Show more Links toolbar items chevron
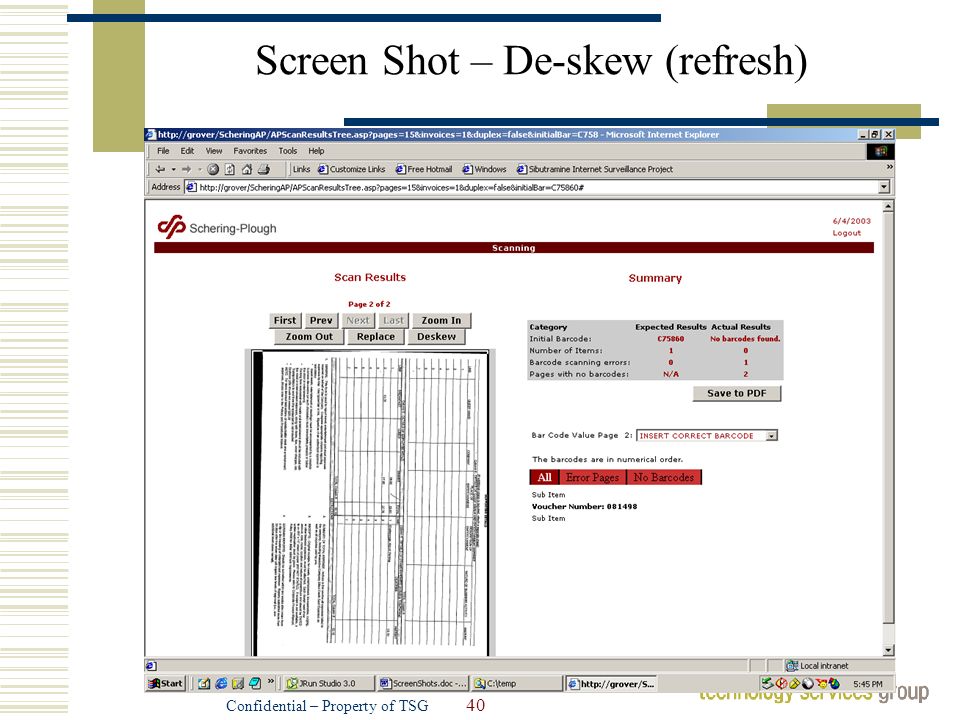This screenshot has width=960, height=720. 889,167
